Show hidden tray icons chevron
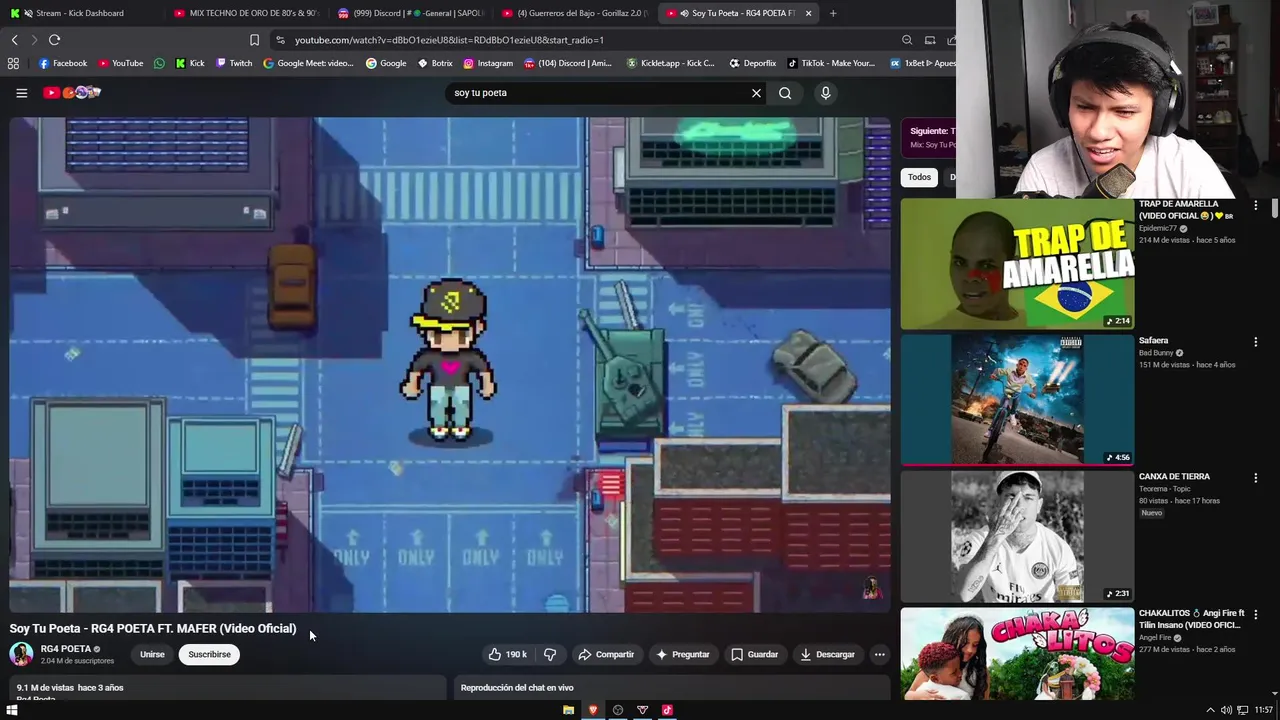The width and height of the screenshot is (1280, 720). 1210,710
